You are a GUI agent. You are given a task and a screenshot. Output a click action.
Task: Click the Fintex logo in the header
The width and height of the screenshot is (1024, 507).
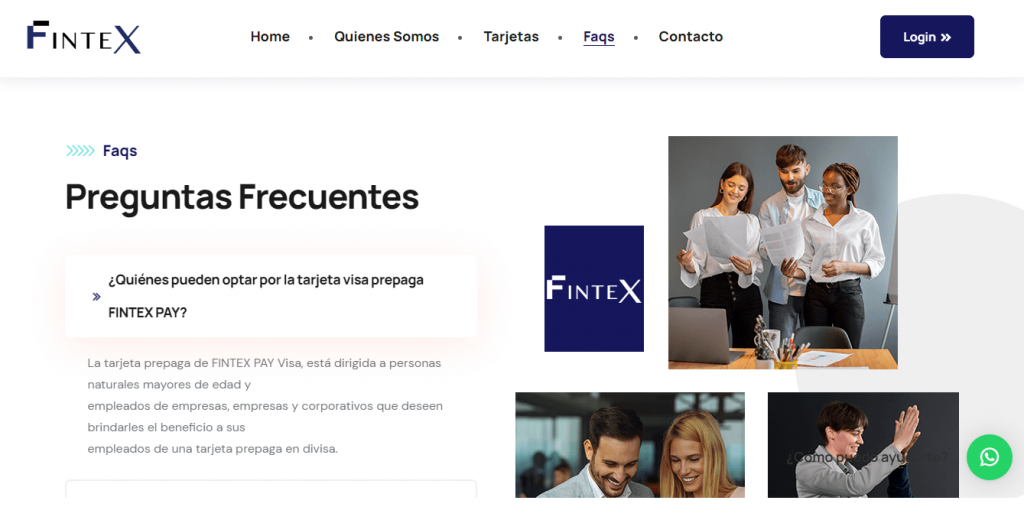(84, 37)
